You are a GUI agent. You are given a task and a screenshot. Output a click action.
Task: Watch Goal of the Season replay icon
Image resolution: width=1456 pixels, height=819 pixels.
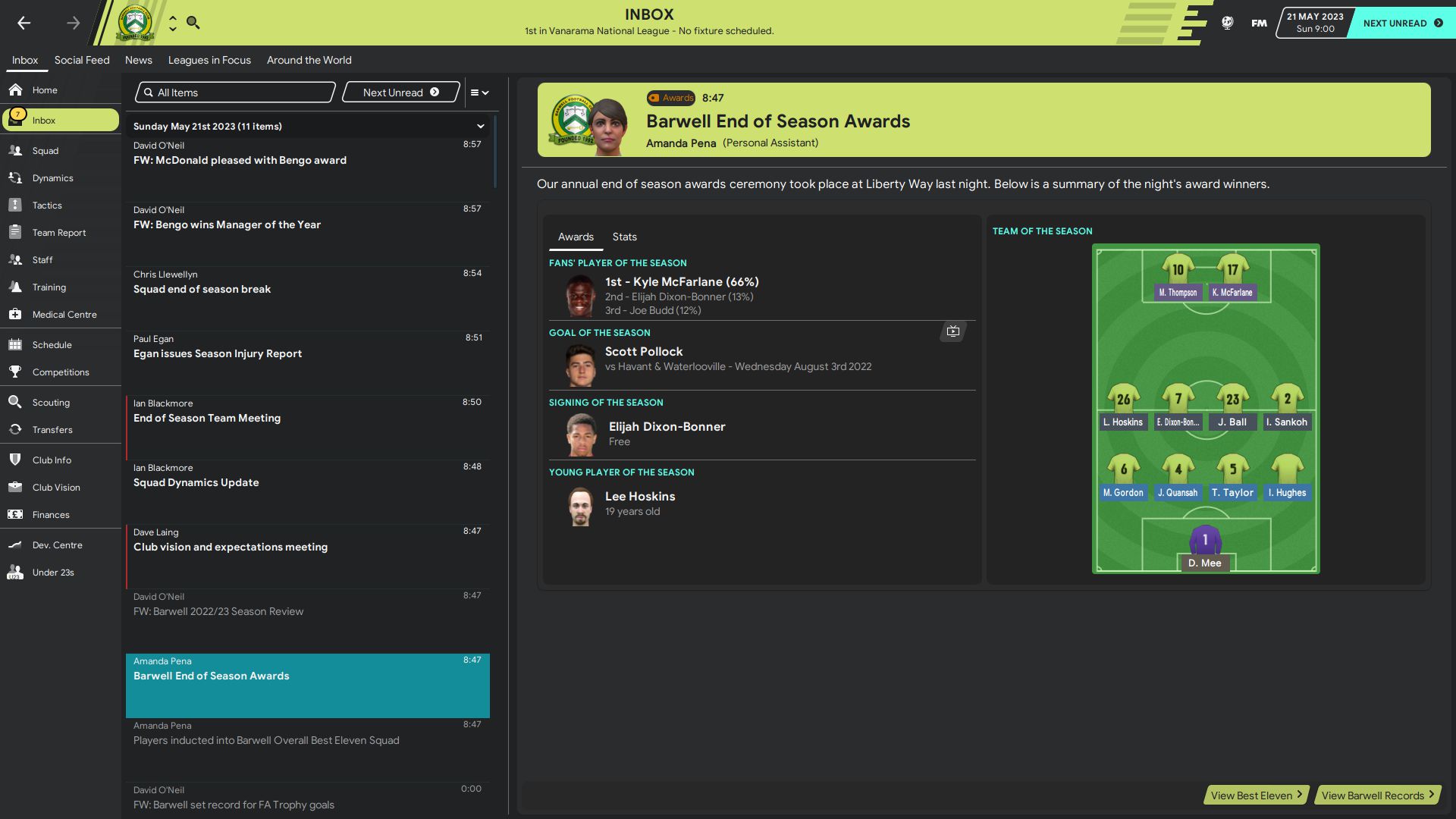(x=953, y=331)
